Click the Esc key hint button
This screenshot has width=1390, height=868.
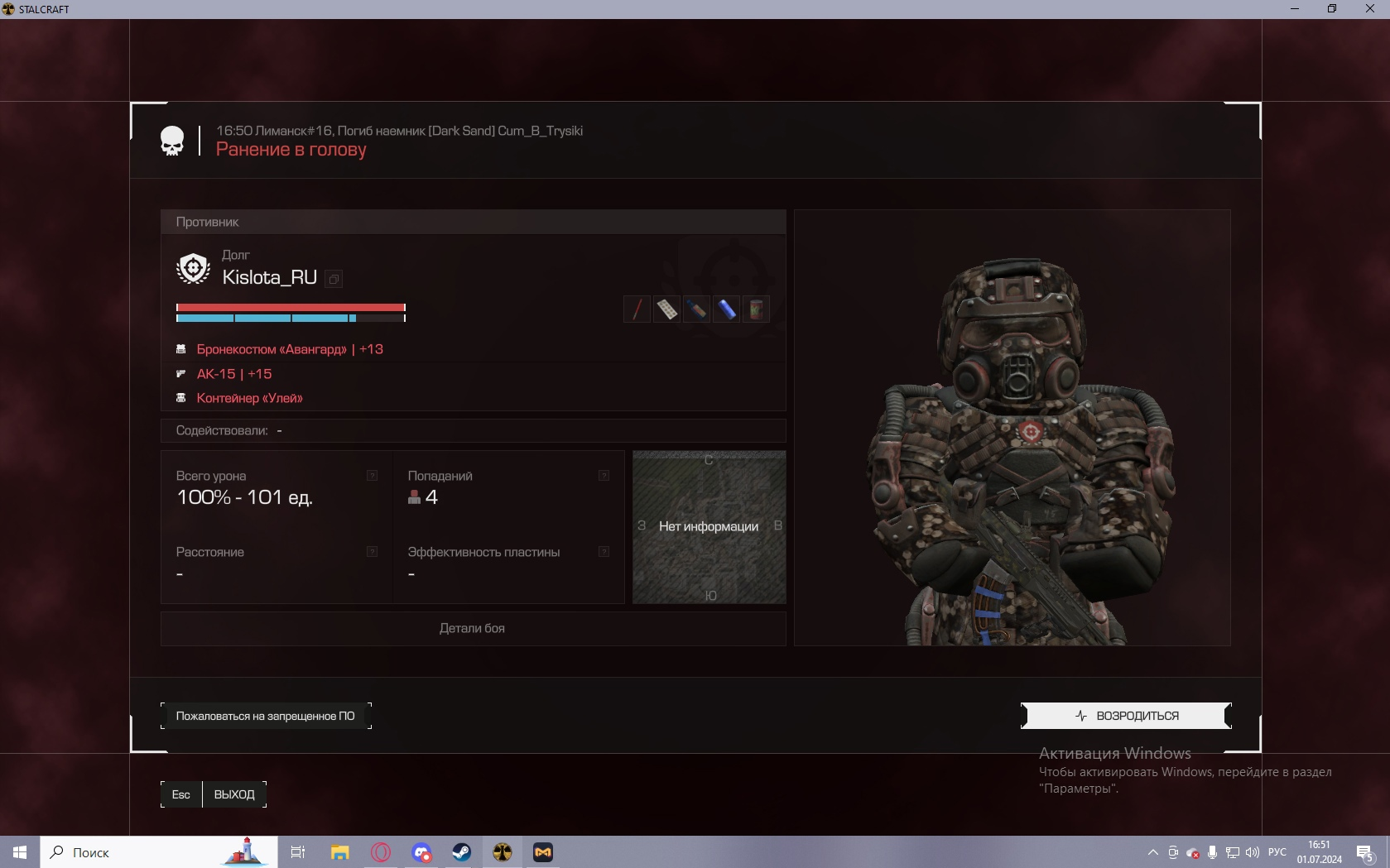click(x=181, y=794)
